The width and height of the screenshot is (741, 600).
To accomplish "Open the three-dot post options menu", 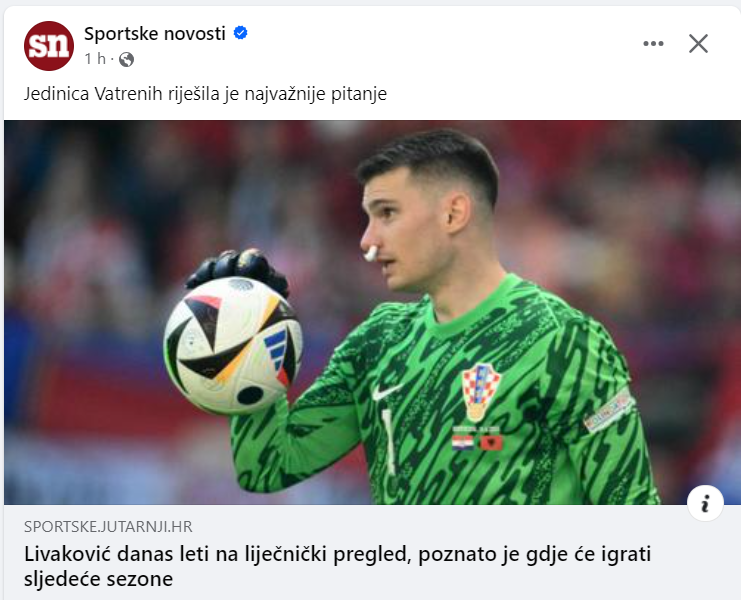I will coord(653,43).
